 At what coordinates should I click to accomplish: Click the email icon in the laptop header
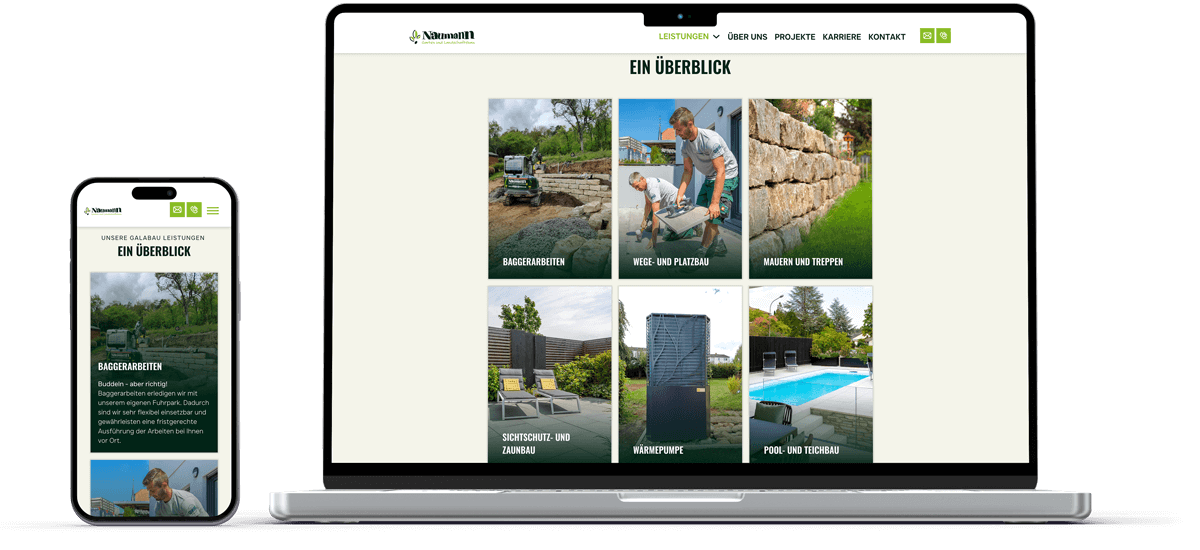tap(927, 36)
